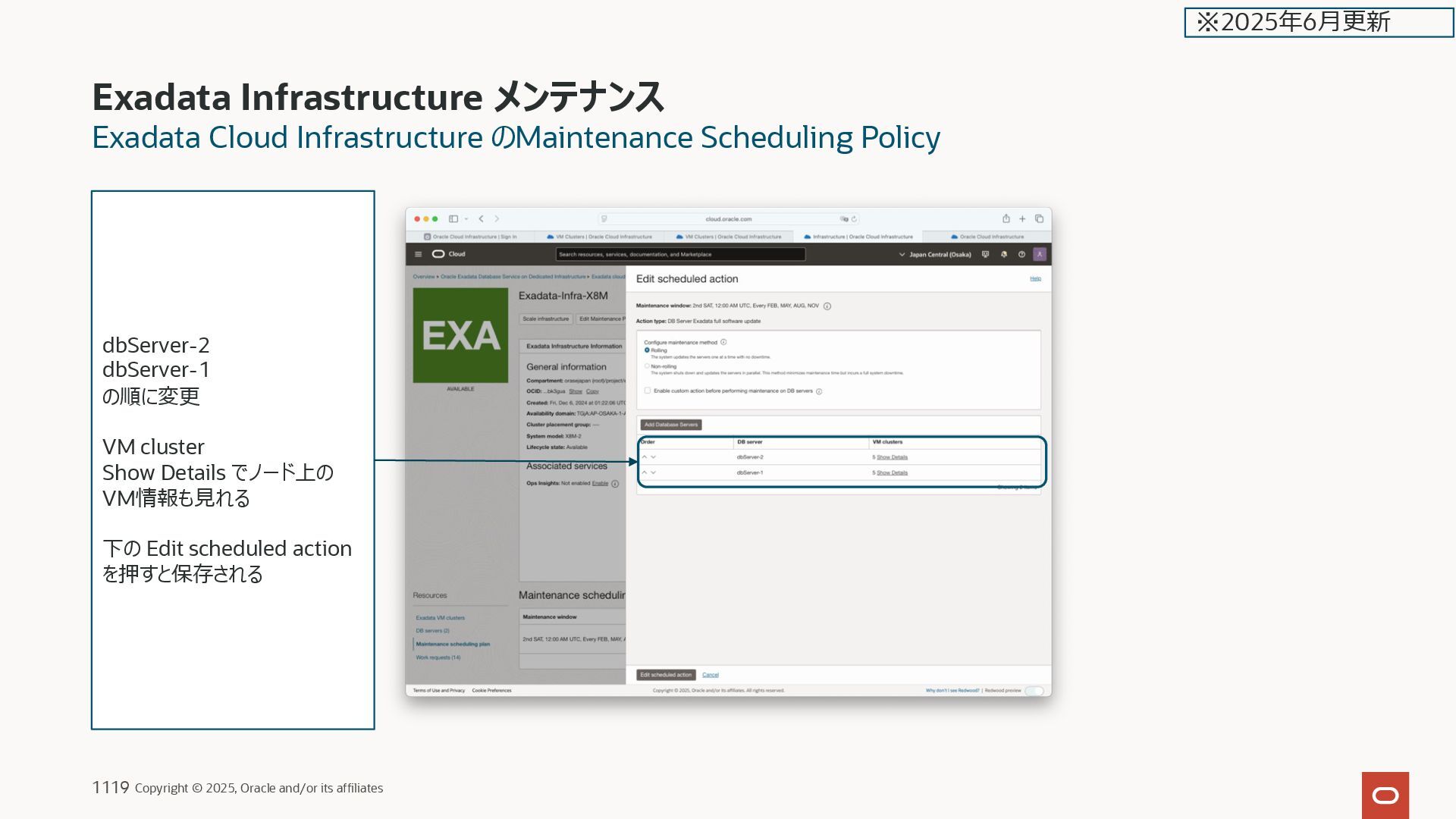Open the Oracle Cloud hamburger navigation menu

(418, 254)
